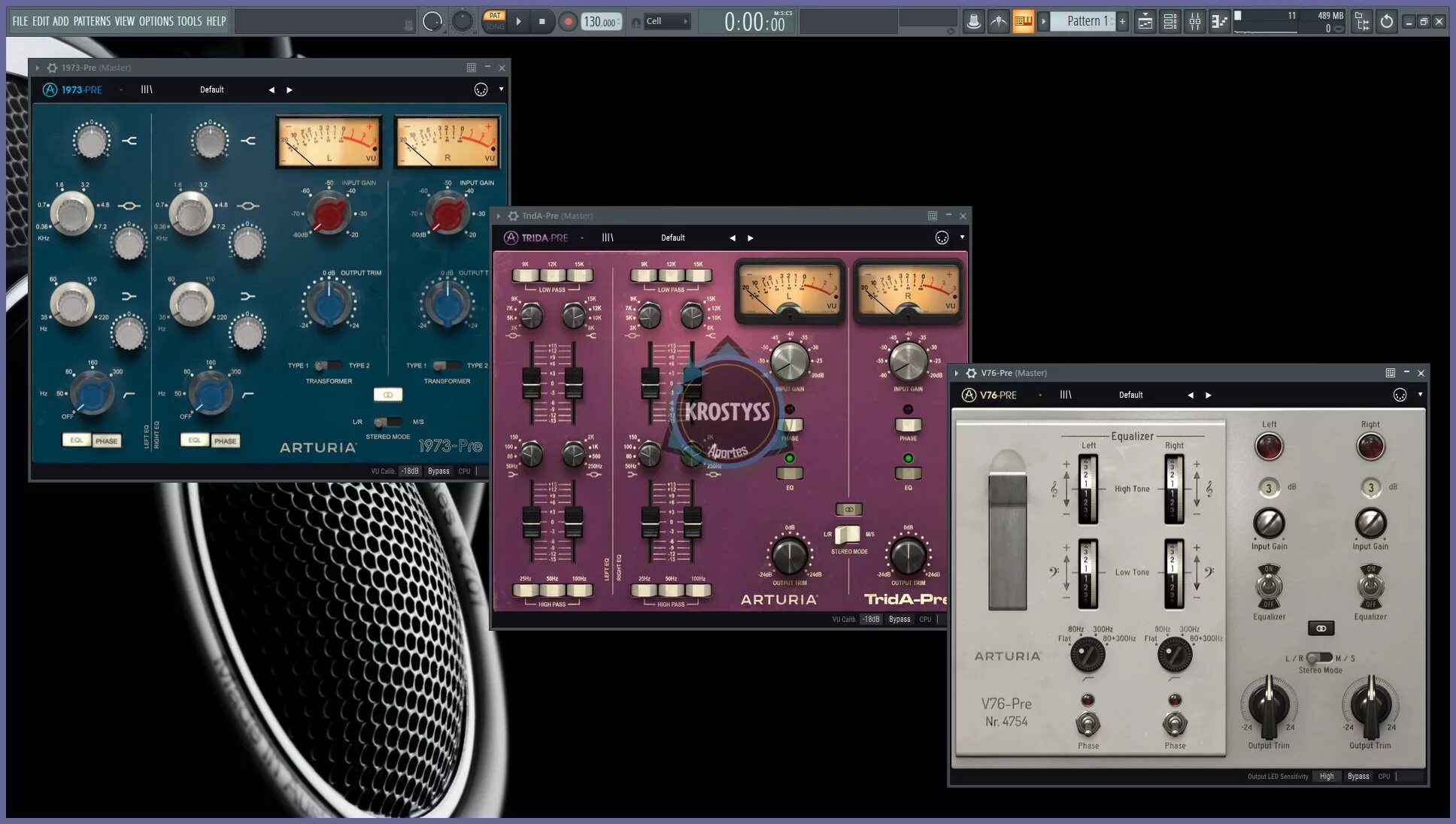The height and width of the screenshot is (824, 1456).
Task: Toggle the left EQL button in 1973-Pre
Action: (76, 440)
